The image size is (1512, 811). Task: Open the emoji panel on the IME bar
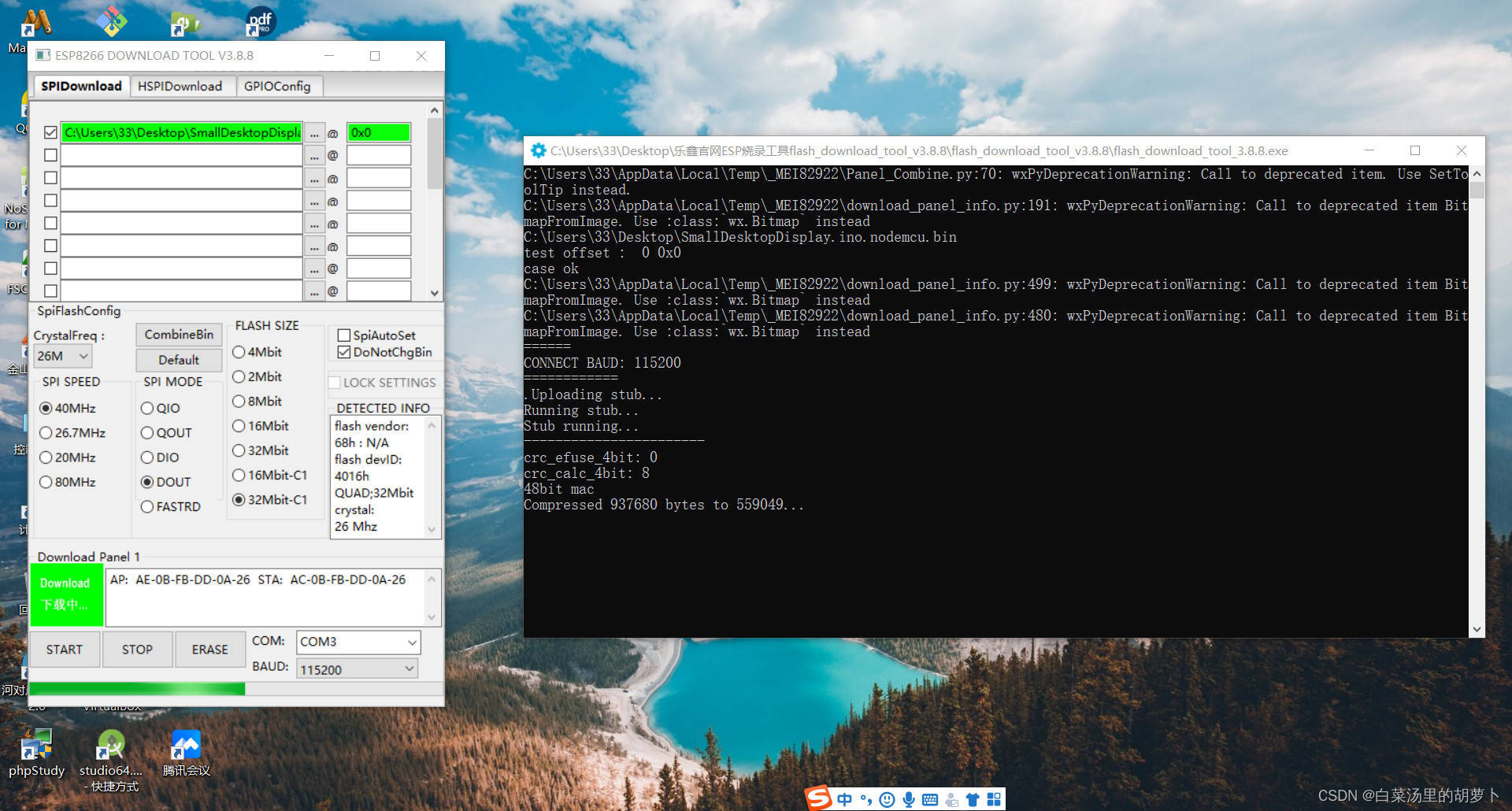click(x=887, y=800)
